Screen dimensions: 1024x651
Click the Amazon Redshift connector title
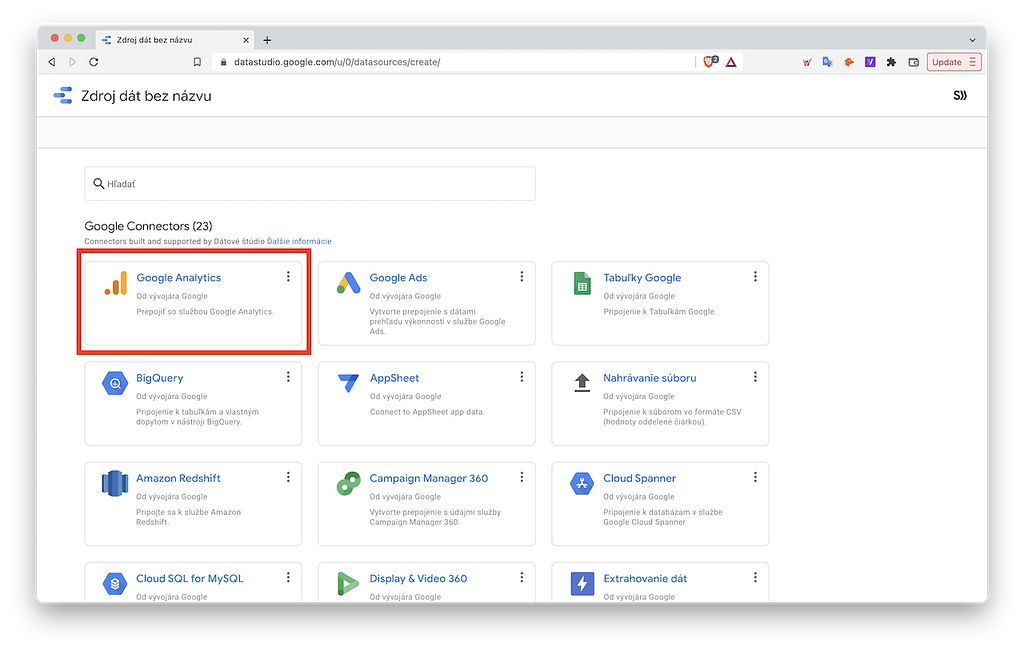pyautogui.click(x=178, y=478)
